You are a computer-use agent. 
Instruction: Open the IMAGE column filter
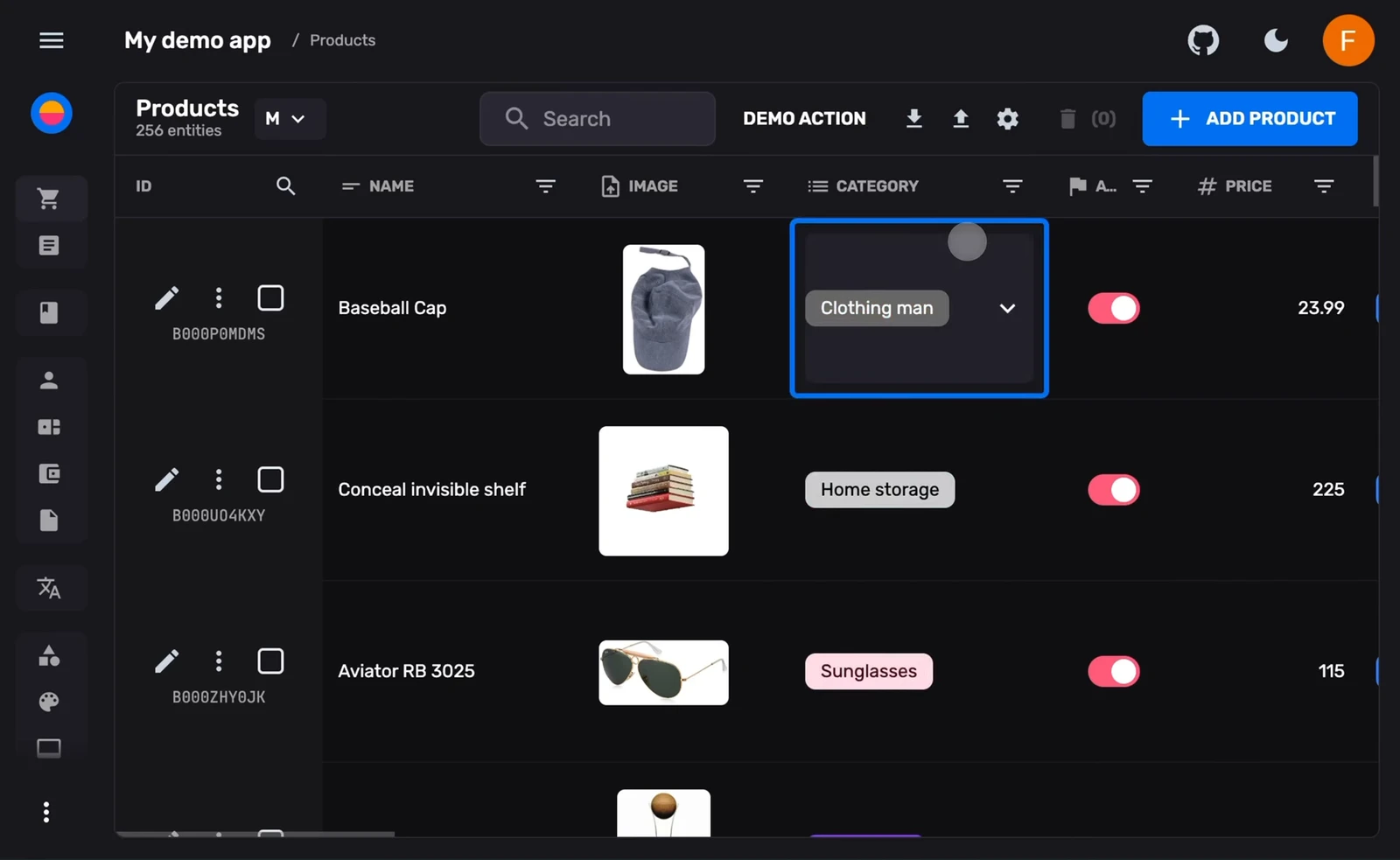[752, 185]
